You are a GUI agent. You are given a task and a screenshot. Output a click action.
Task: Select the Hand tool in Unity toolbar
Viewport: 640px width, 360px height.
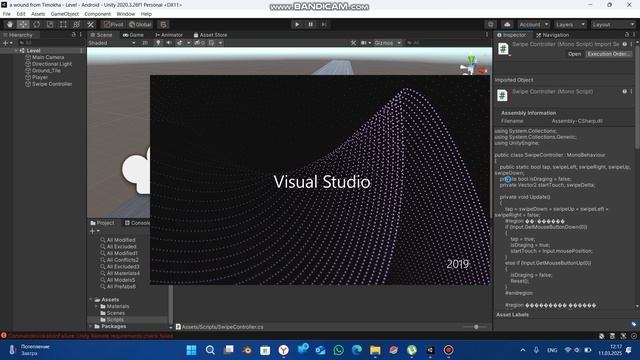[10, 24]
